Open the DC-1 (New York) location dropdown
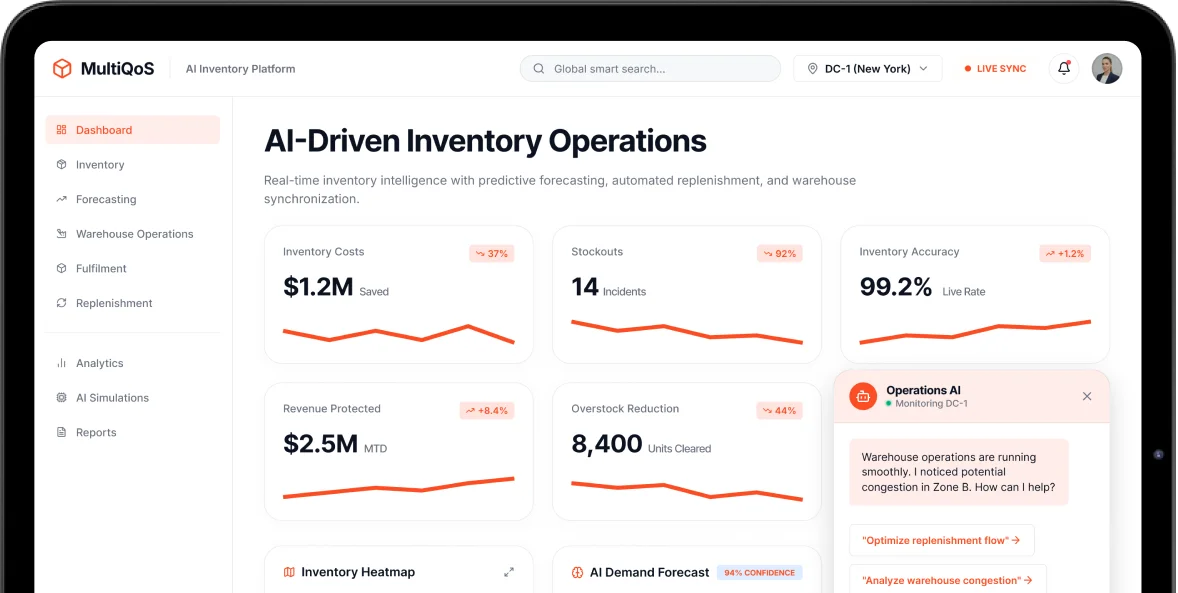Image resolution: width=1178 pixels, height=593 pixels. [x=868, y=68]
